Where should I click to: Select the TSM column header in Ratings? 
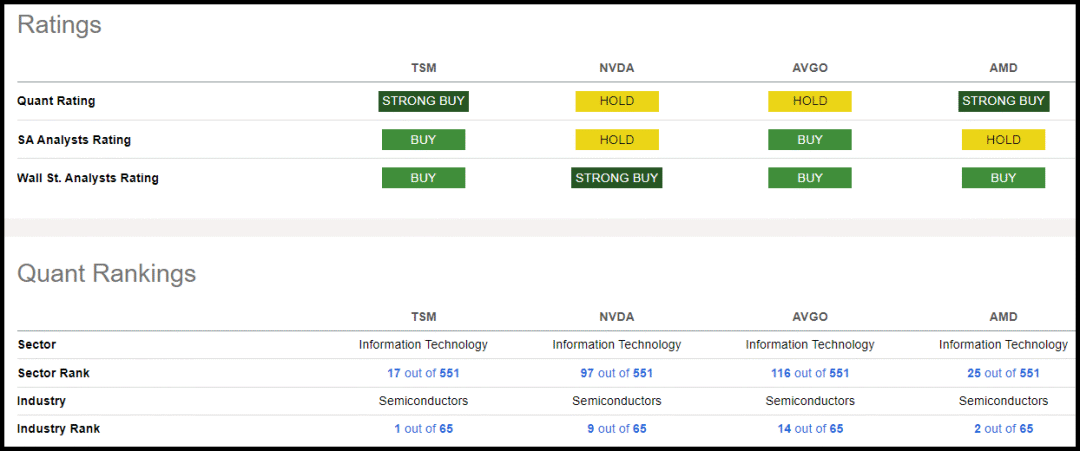tap(424, 68)
